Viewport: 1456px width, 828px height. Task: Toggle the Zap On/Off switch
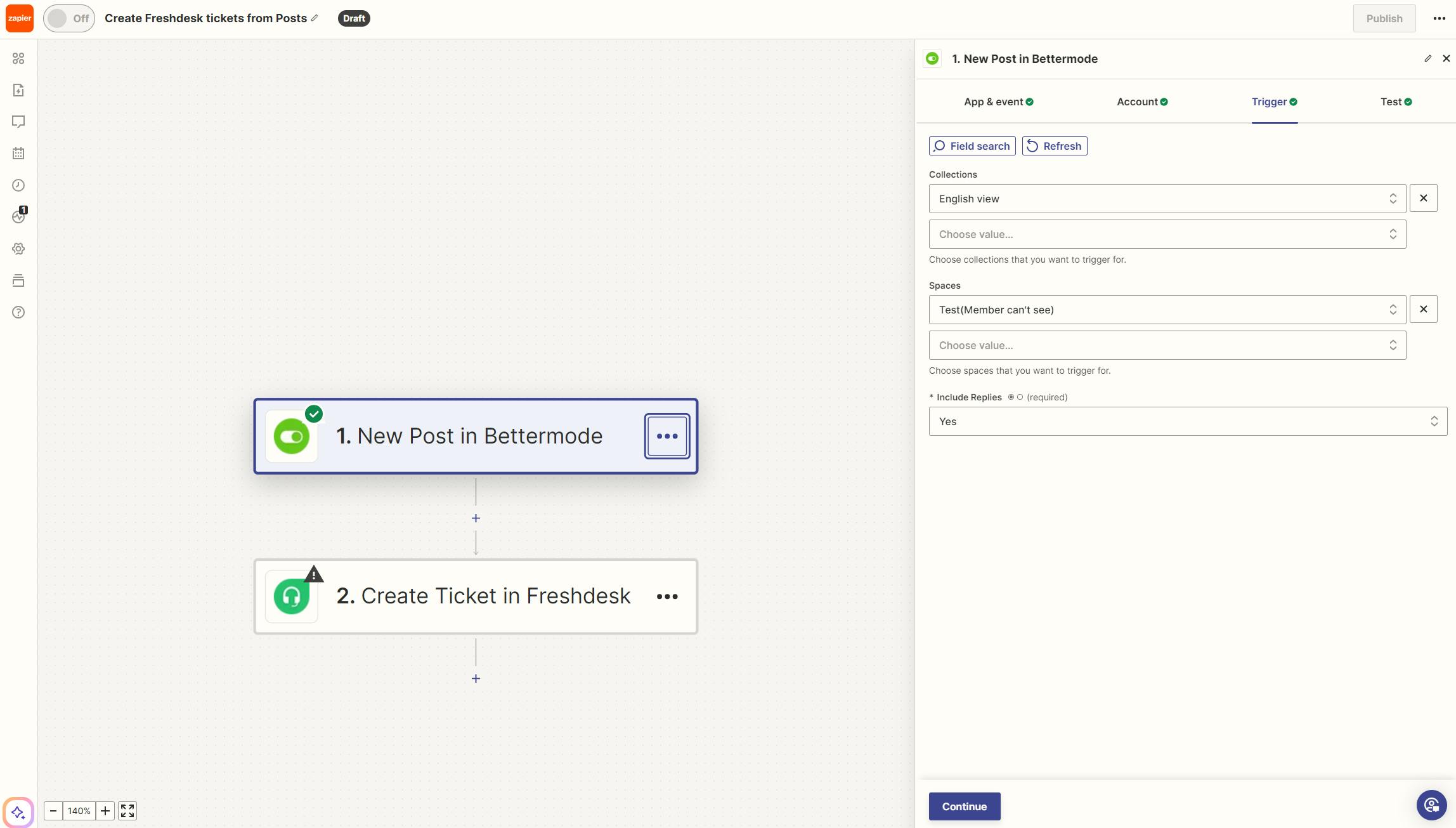tap(69, 18)
